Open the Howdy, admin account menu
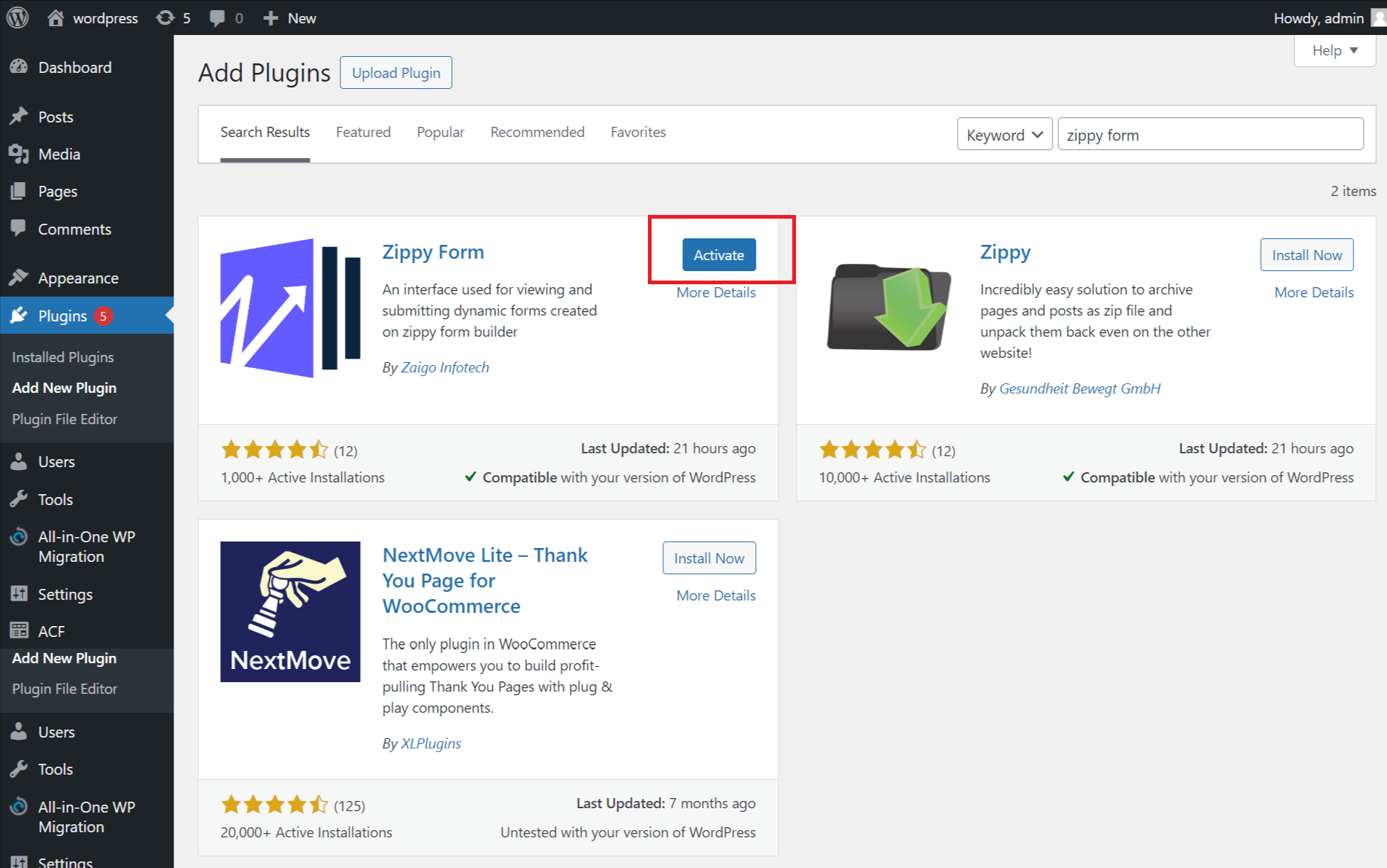 [1318, 17]
